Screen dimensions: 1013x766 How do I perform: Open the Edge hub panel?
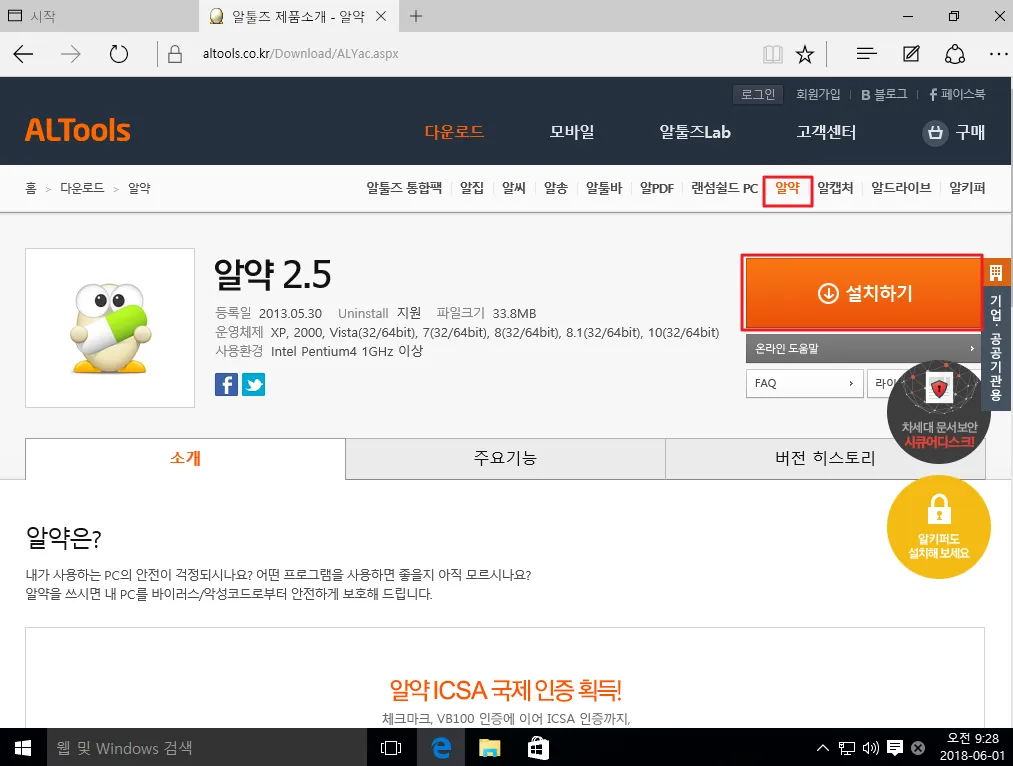[x=866, y=54]
